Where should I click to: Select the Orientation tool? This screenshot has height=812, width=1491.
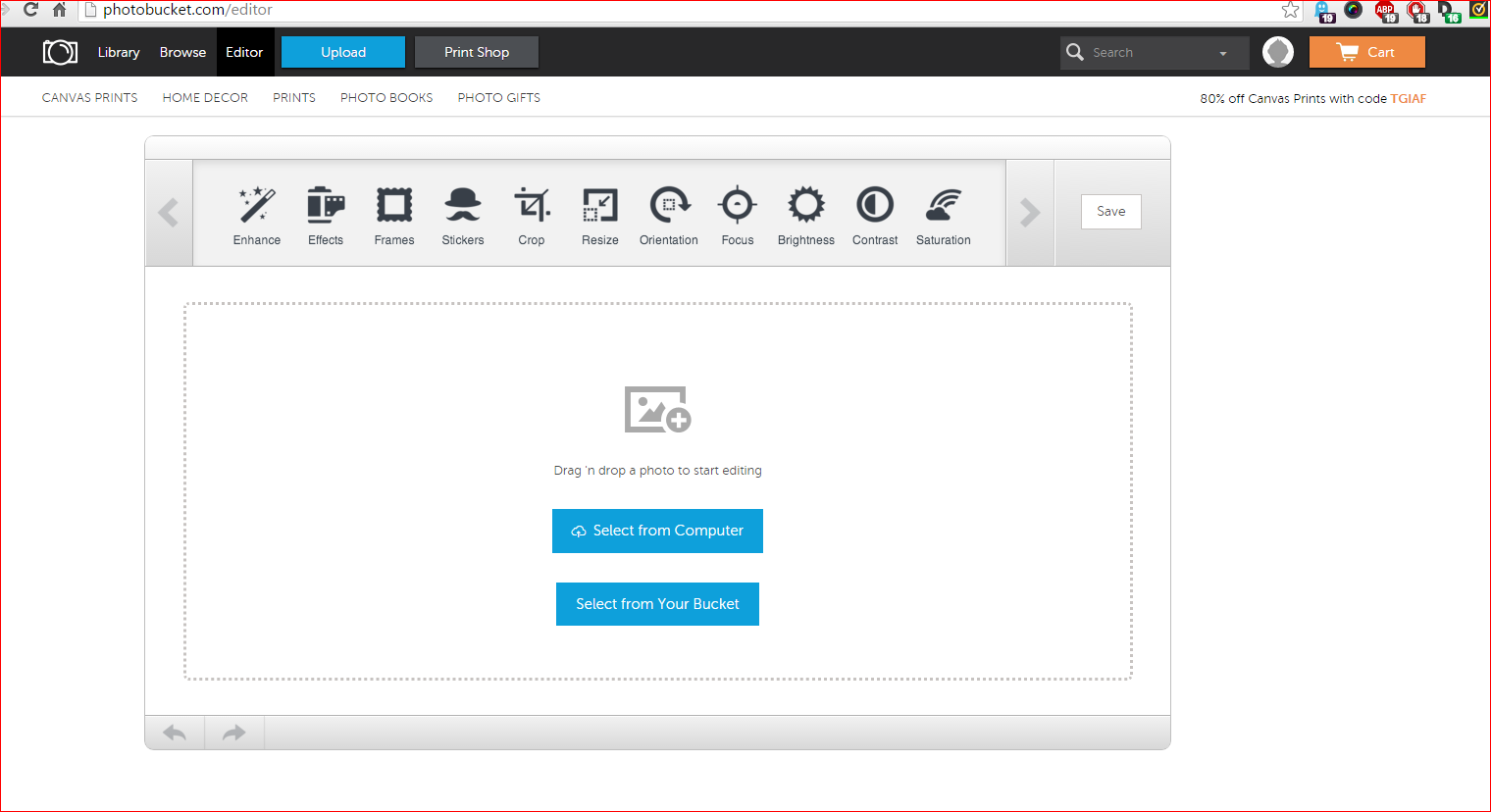point(669,216)
